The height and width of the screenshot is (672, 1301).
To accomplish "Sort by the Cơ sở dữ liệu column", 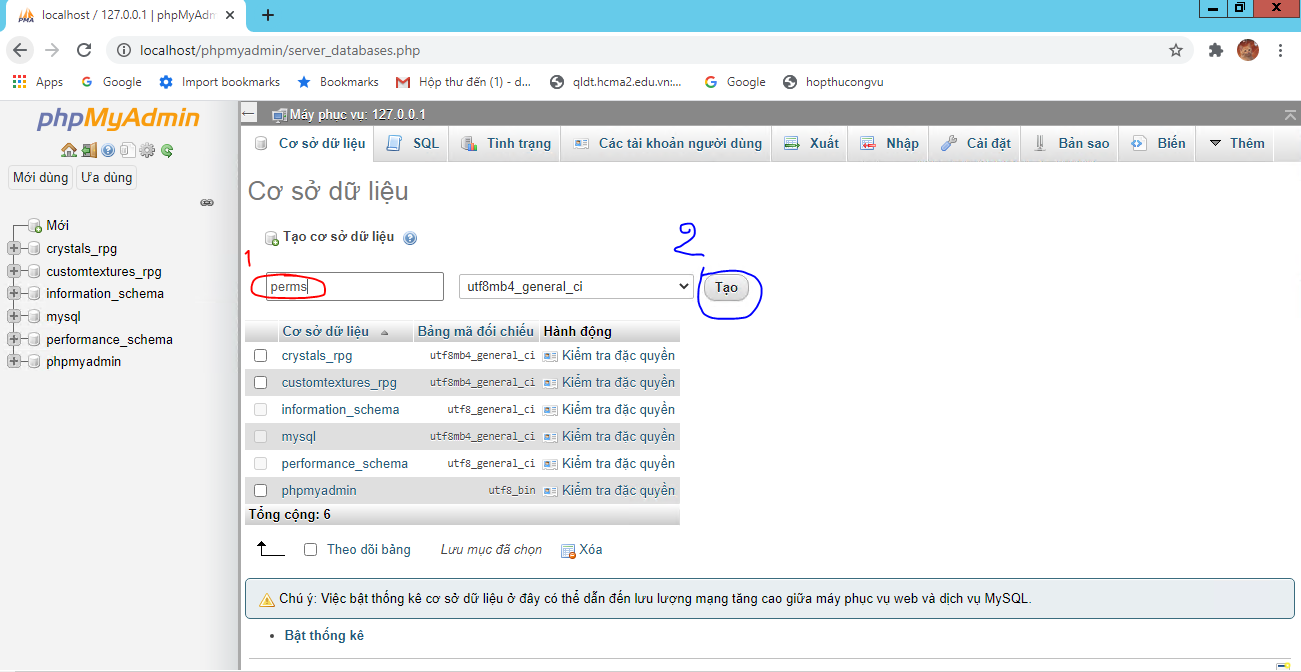I will [325, 331].
